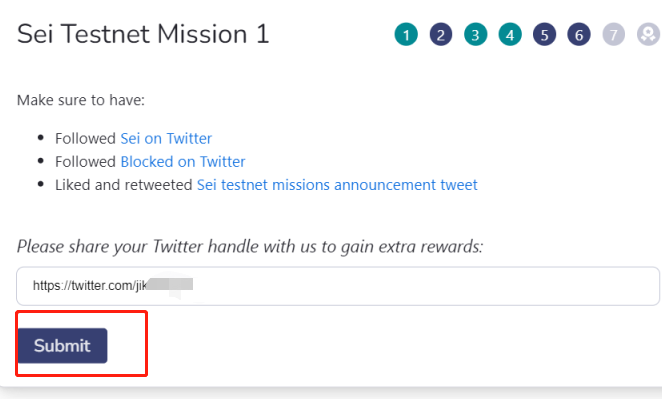Open the Sei on Twitter link
The width and height of the screenshot is (662, 399).
coord(166,138)
